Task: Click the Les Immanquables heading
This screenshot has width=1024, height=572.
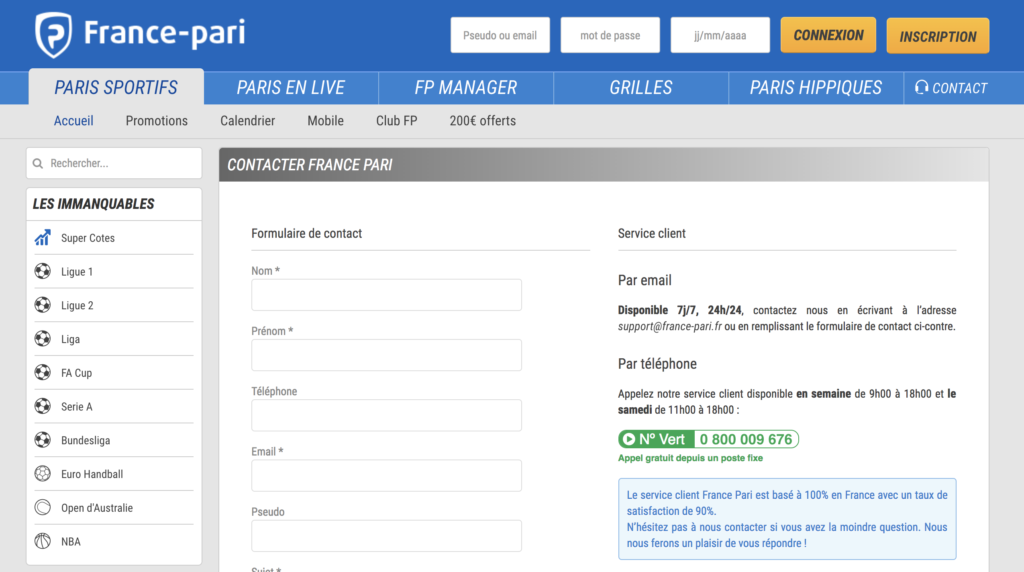Action: click(93, 204)
